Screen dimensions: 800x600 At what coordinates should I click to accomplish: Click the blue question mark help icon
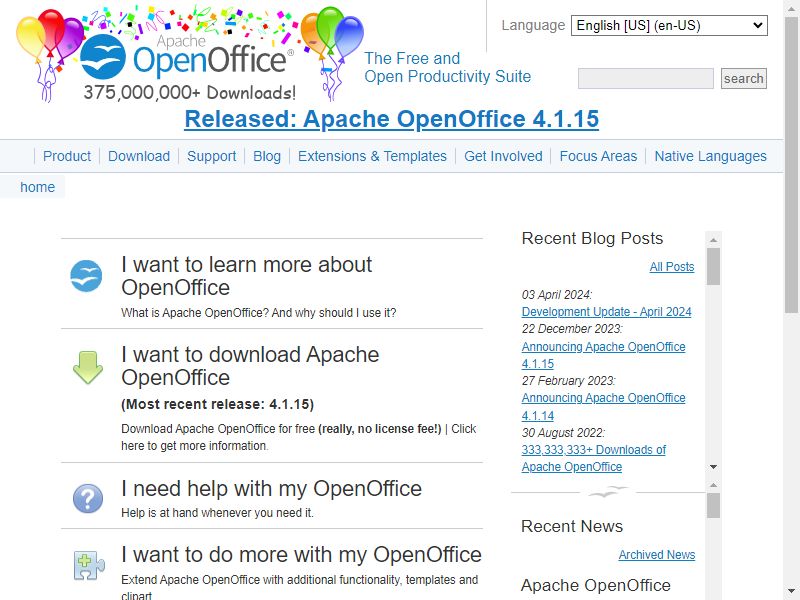88,498
